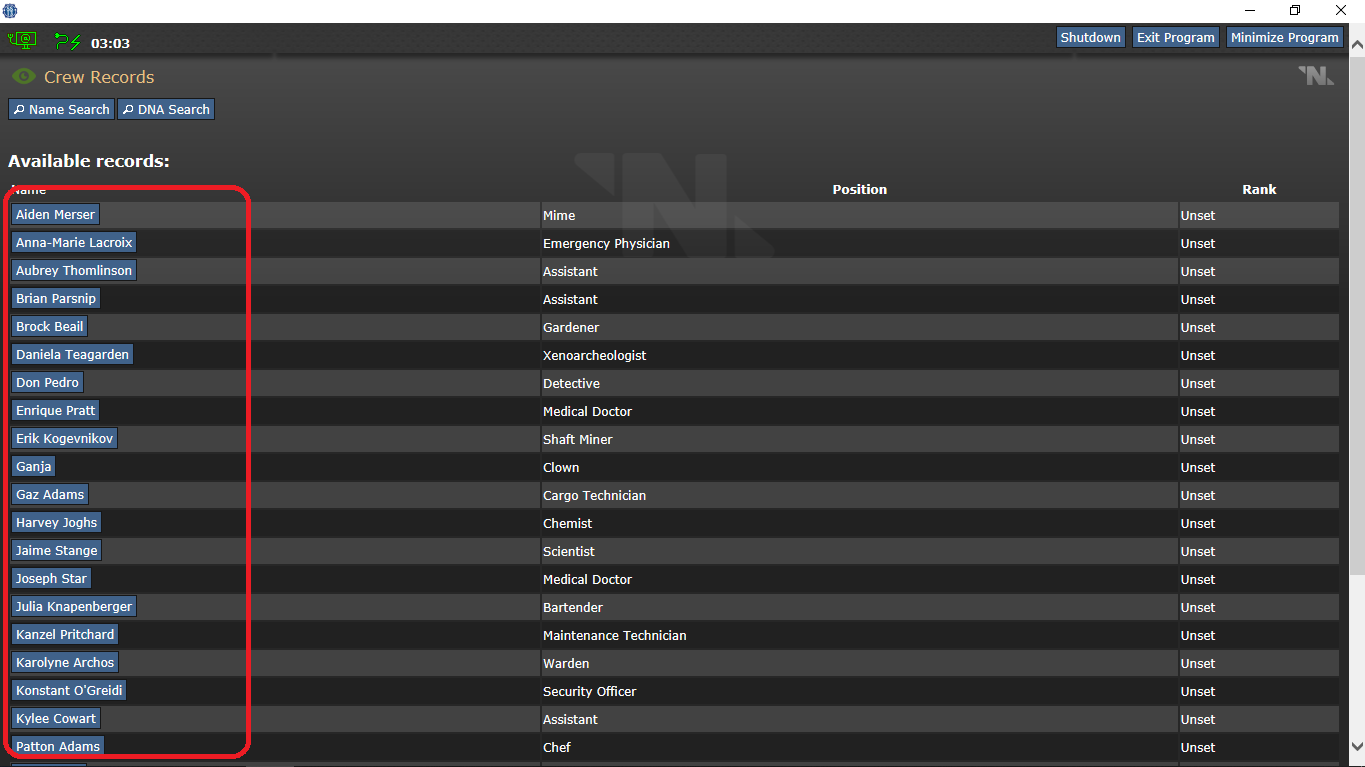The width and height of the screenshot is (1365, 767).
Task: Click the Crew Records eye icon
Action: (23, 76)
